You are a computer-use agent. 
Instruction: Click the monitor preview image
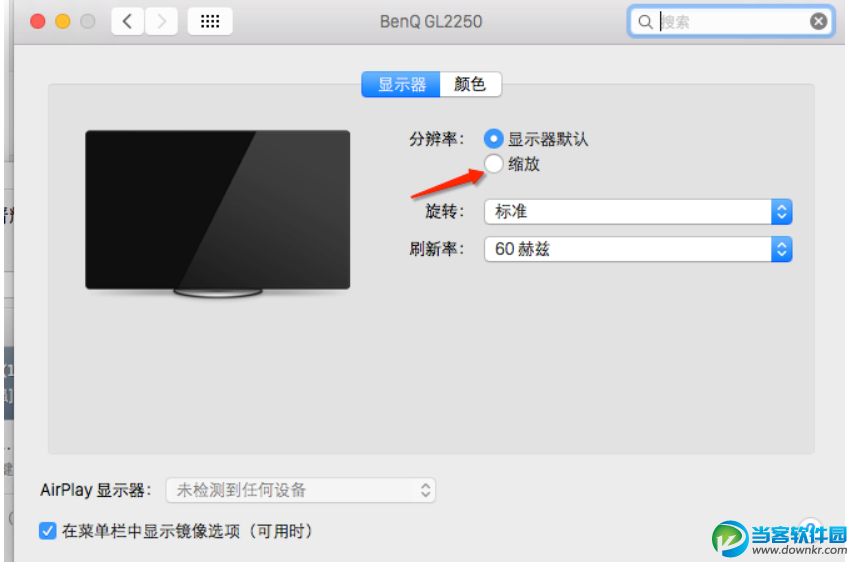coord(217,214)
